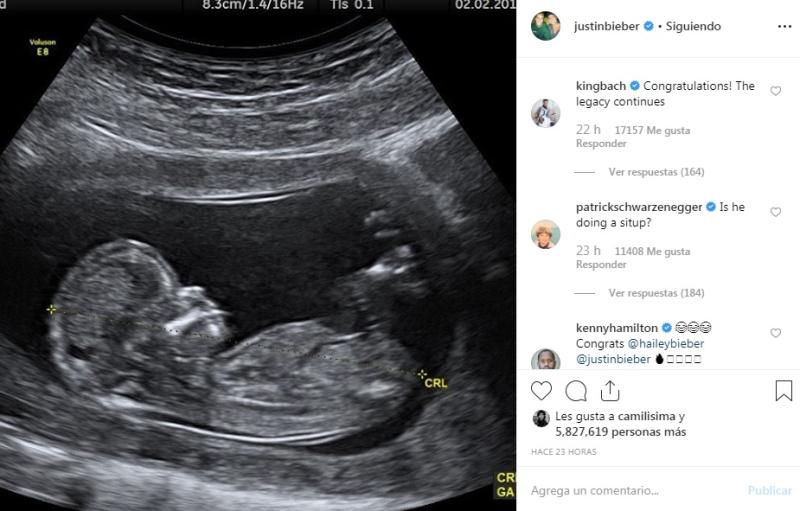Open justinbieber profile picture
The width and height of the screenshot is (800, 511).
click(x=545, y=25)
